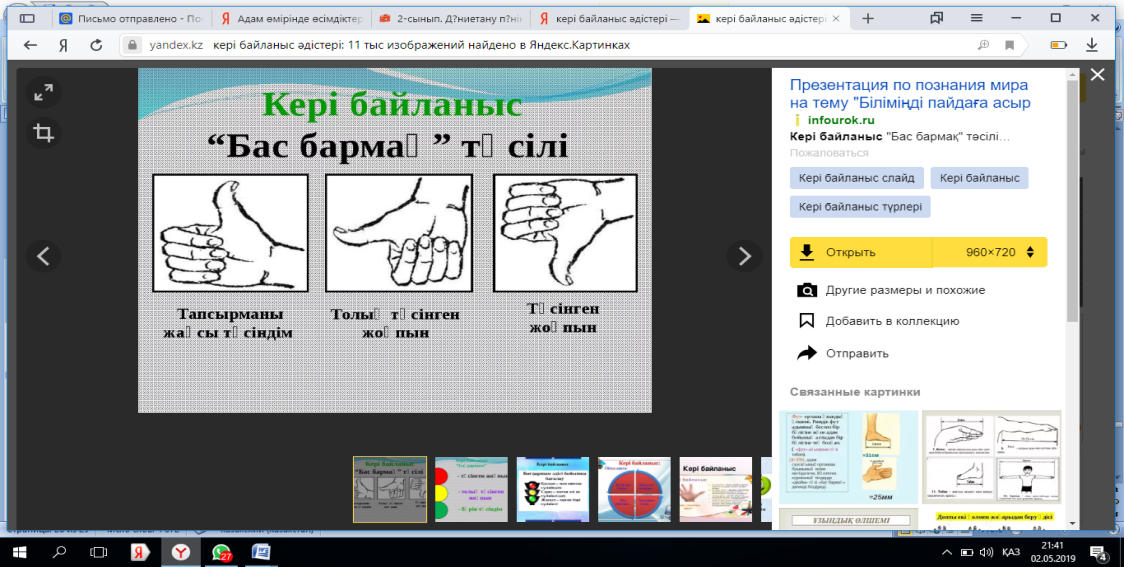Click the taskbar search magnifier
The image size is (1124, 567).
tap(59, 552)
